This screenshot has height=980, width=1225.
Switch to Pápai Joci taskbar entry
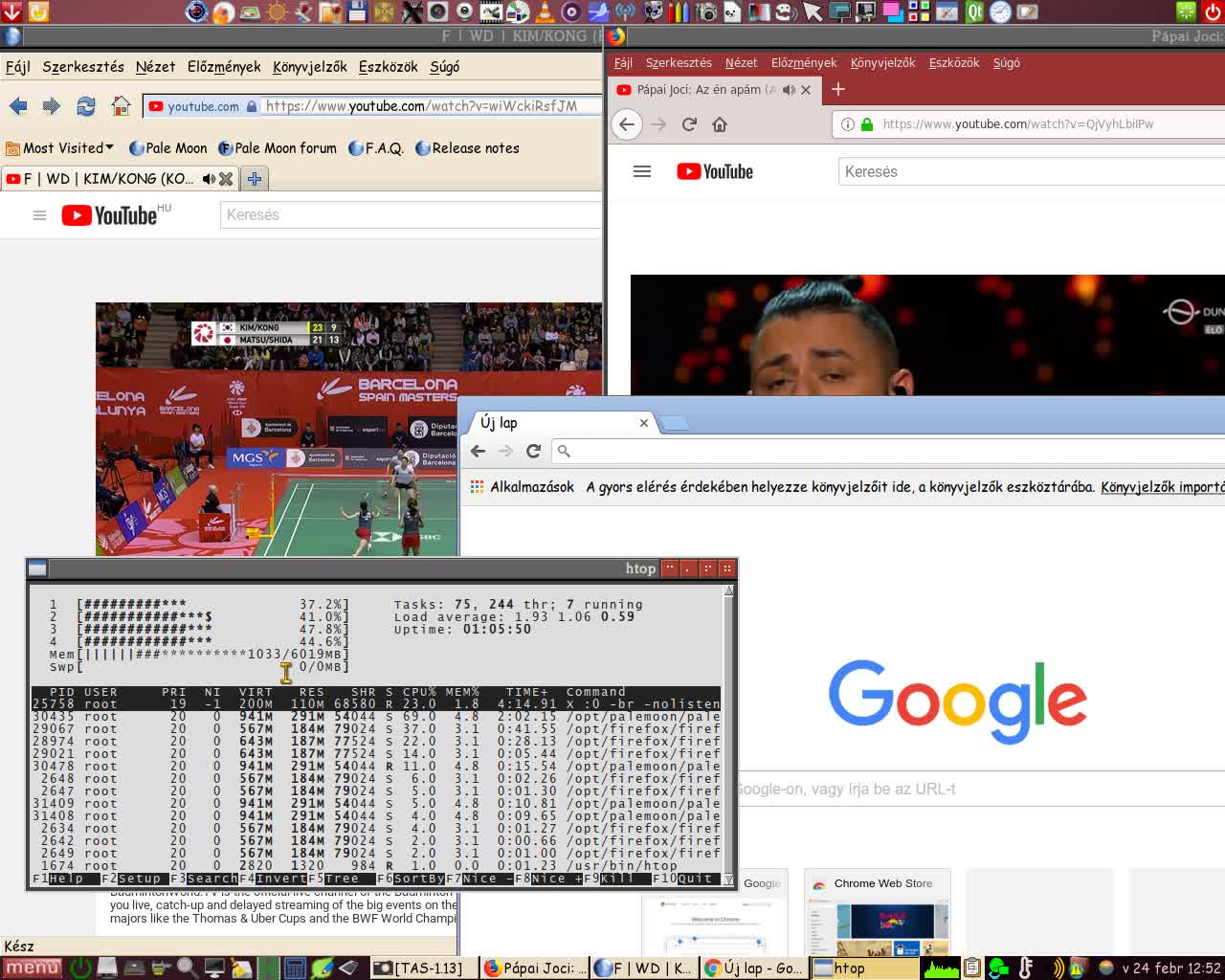(x=534, y=969)
